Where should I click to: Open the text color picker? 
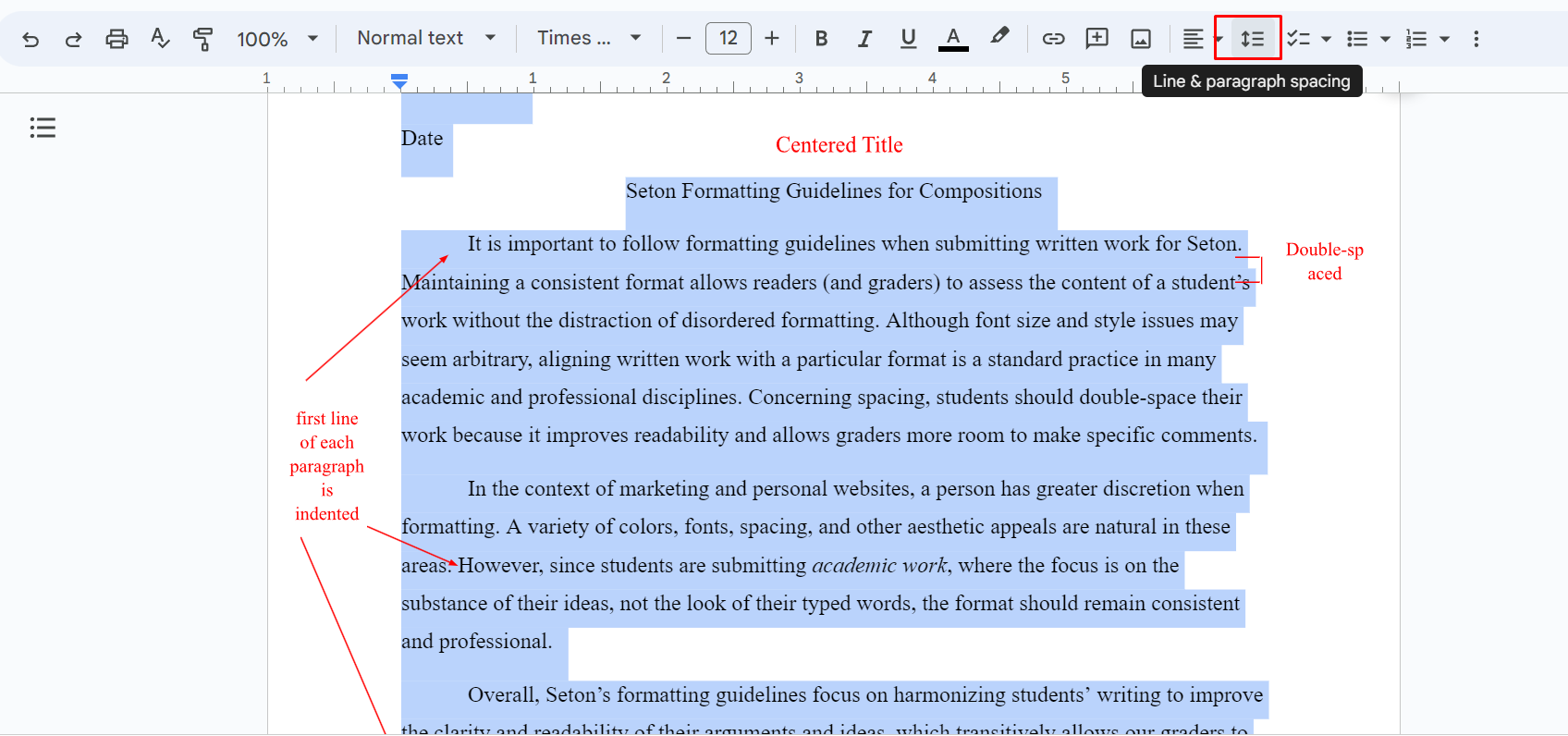pos(953,39)
